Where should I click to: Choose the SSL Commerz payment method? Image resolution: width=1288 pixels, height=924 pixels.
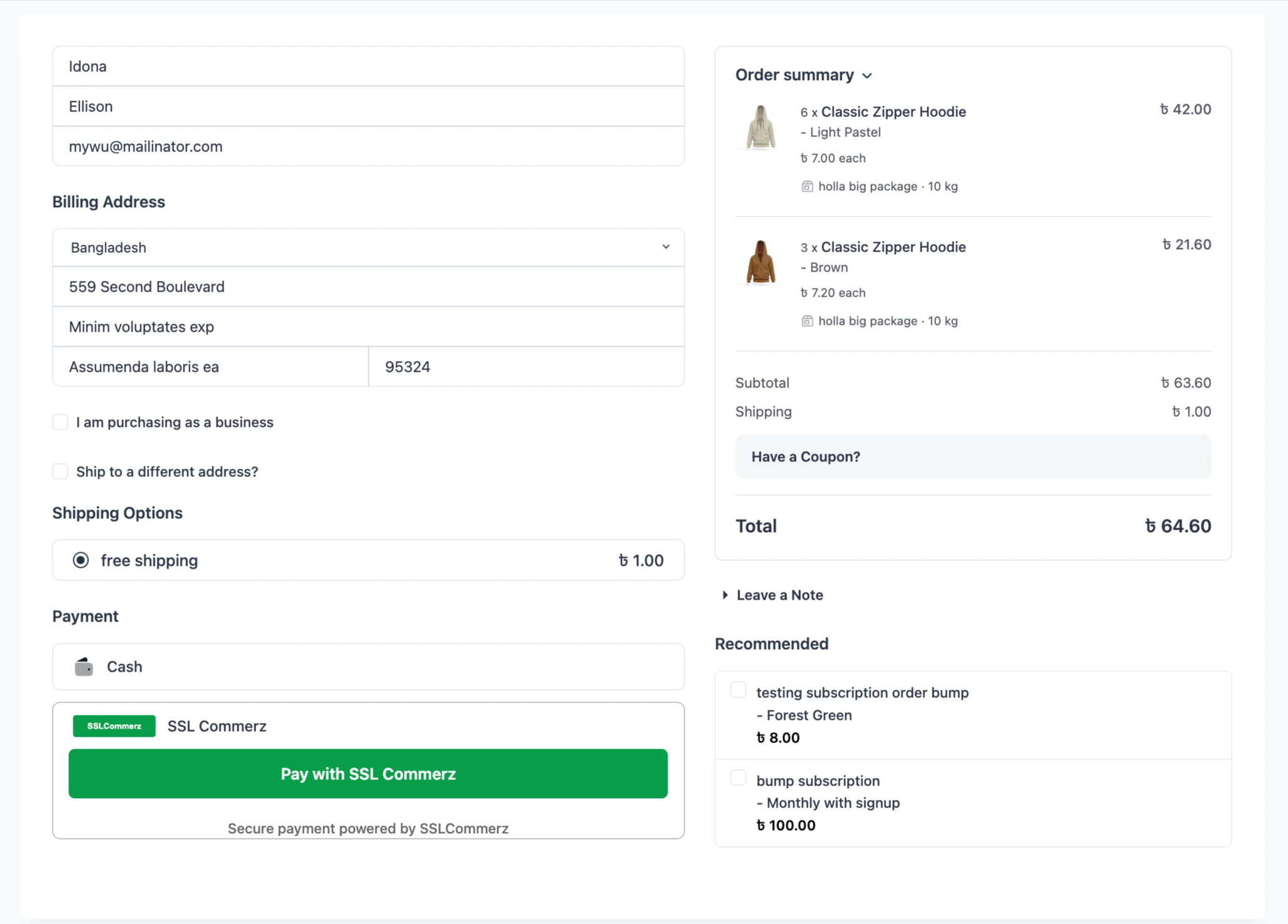click(368, 726)
